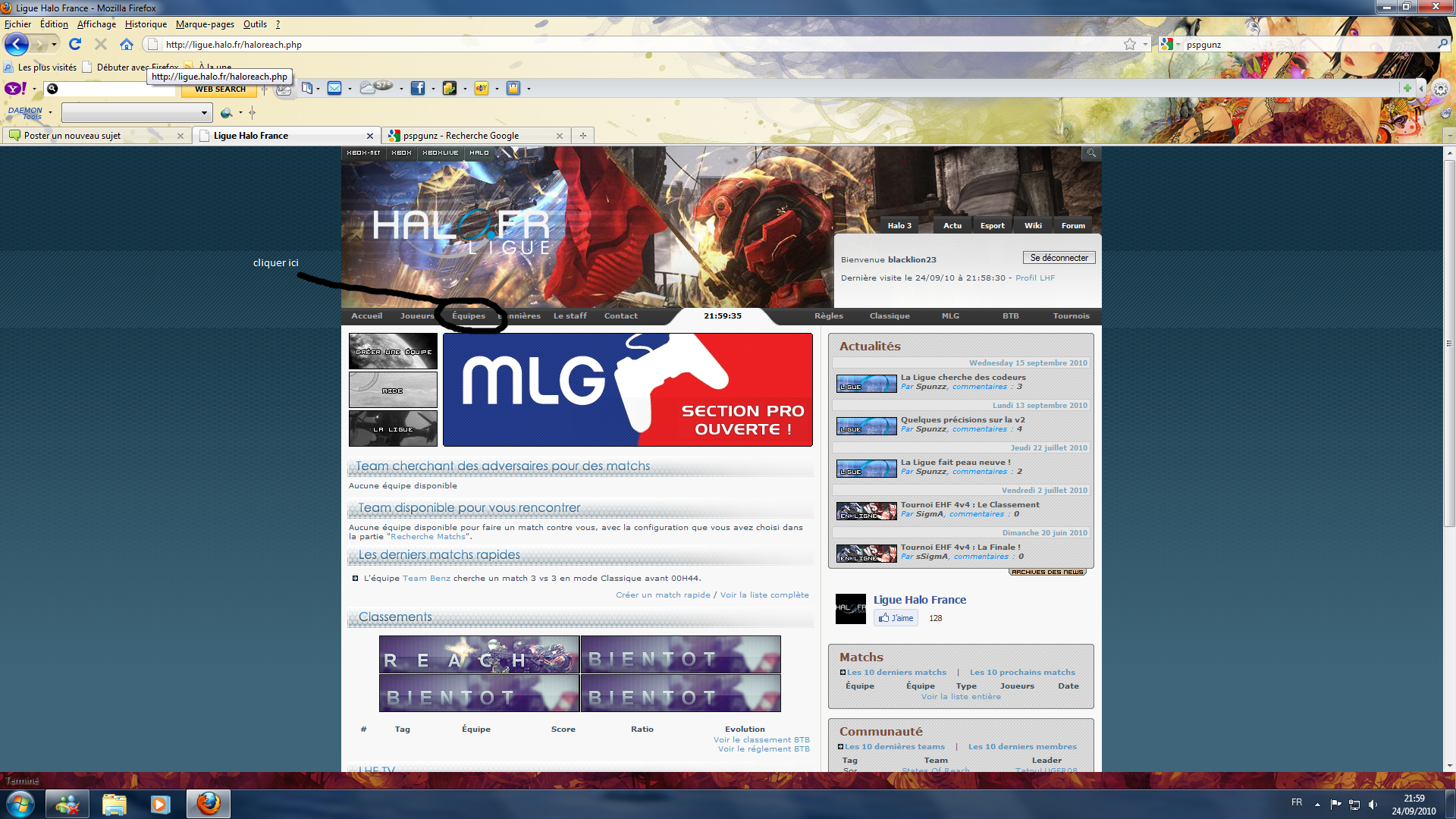Open the Yahoo! toolbar logo
The image size is (1456, 819).
click(16, 89)
